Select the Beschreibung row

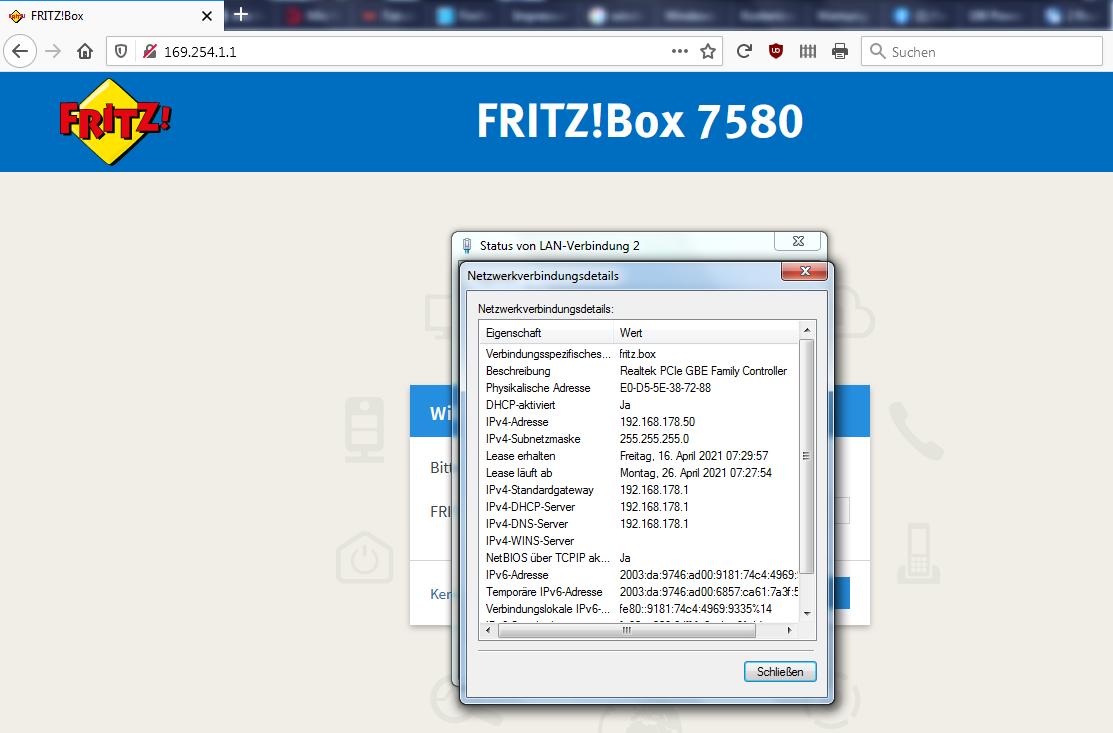pos(639,370)
